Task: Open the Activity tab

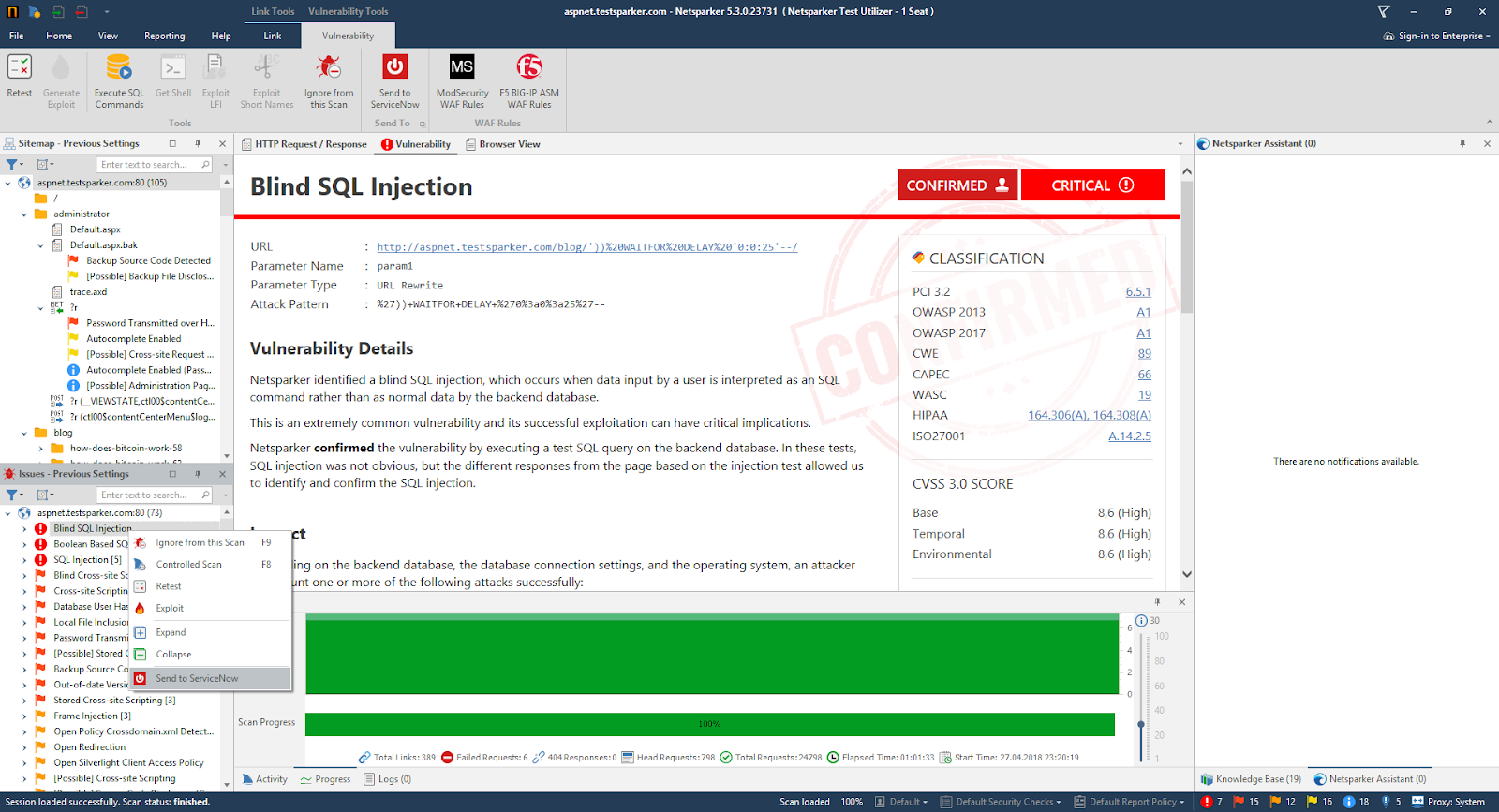Action: [x=265, y=779]
